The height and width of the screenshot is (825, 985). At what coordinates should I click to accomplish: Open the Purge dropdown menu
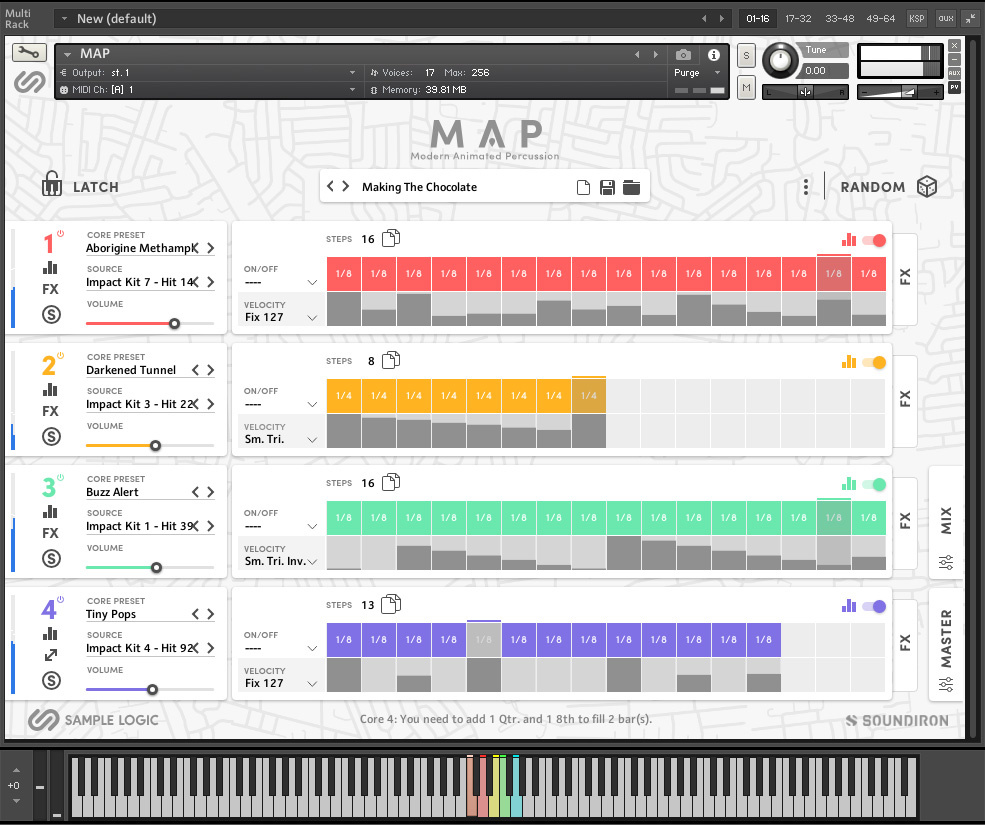tap(697, 73)
